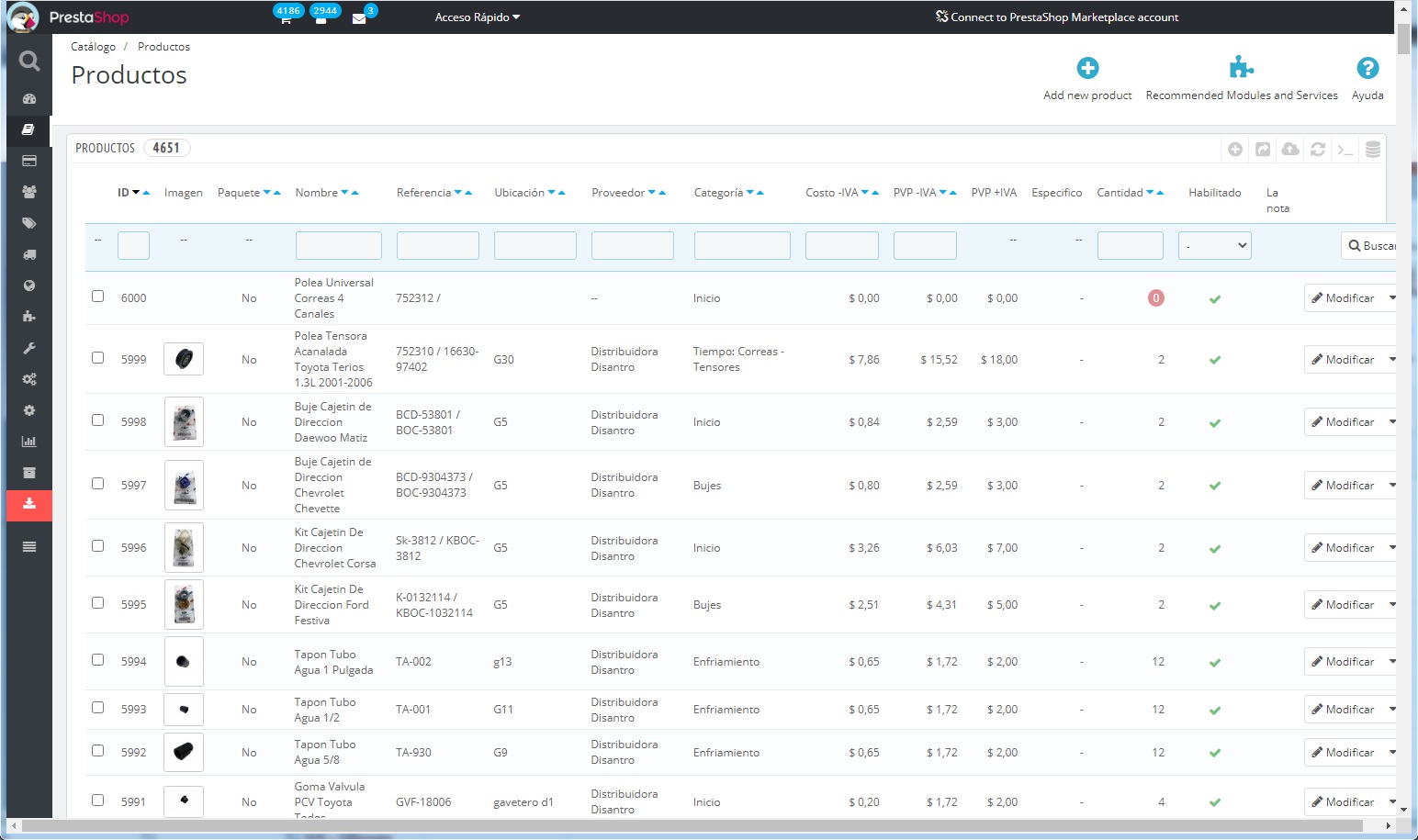
Task: Click Connect to PrestaShop Marketplace account link
Action: tap(1057, 17)
